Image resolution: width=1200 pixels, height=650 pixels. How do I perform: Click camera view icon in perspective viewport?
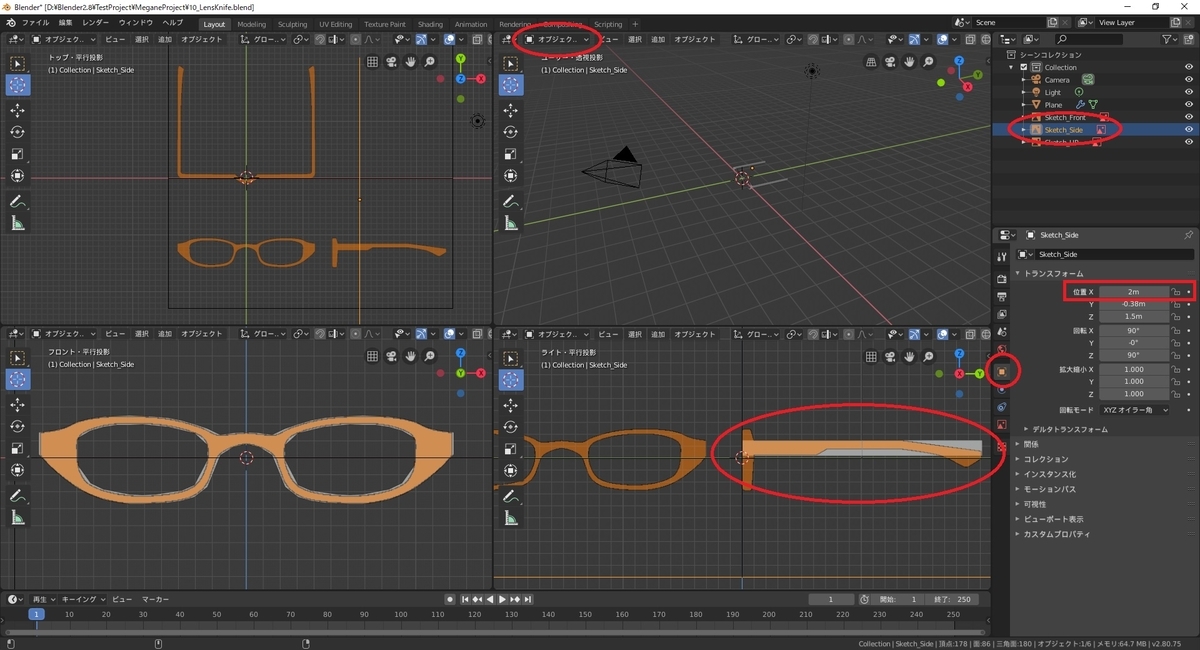point(891,61)
